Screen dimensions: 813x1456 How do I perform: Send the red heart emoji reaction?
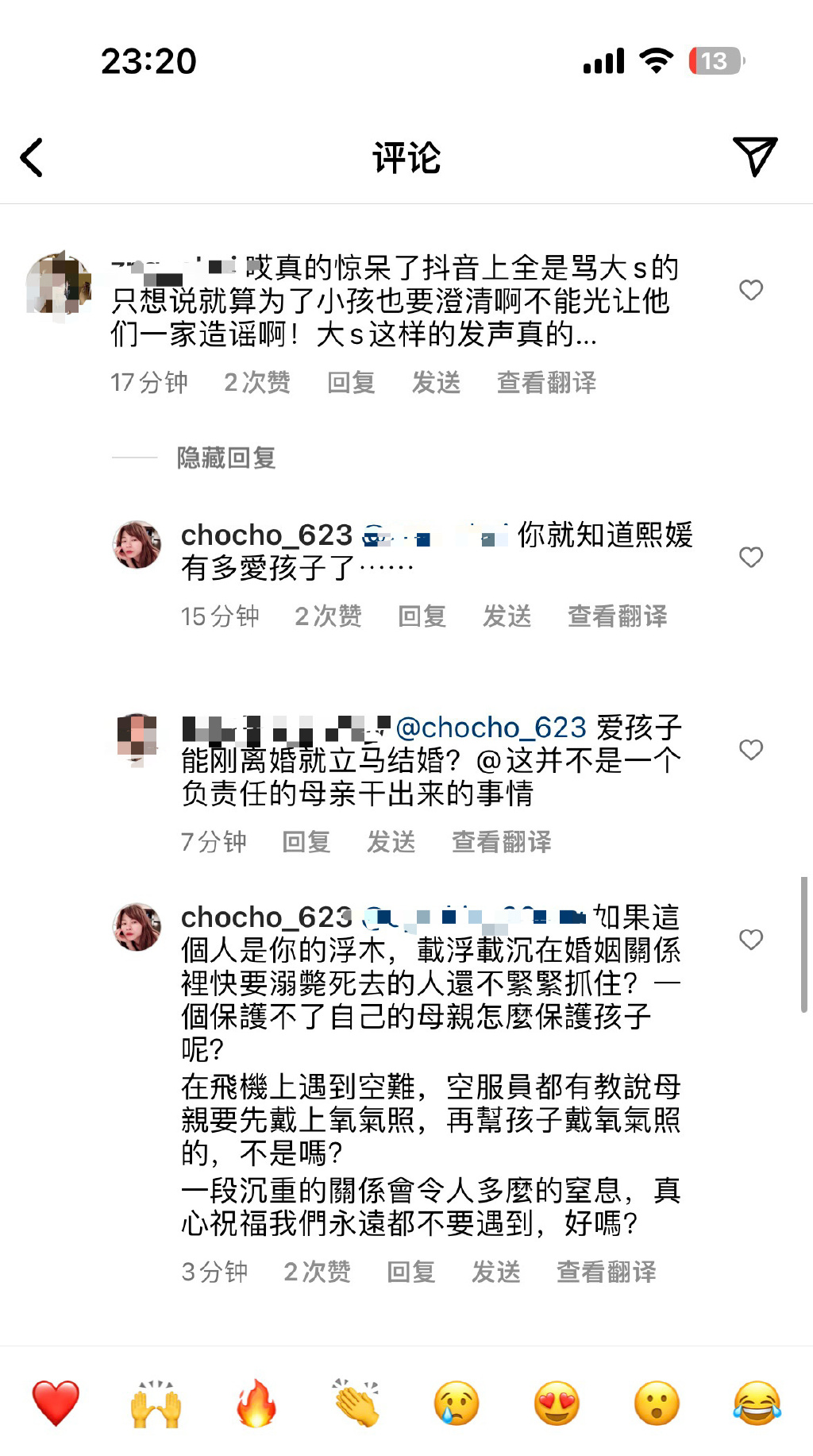coord(56,1403)
